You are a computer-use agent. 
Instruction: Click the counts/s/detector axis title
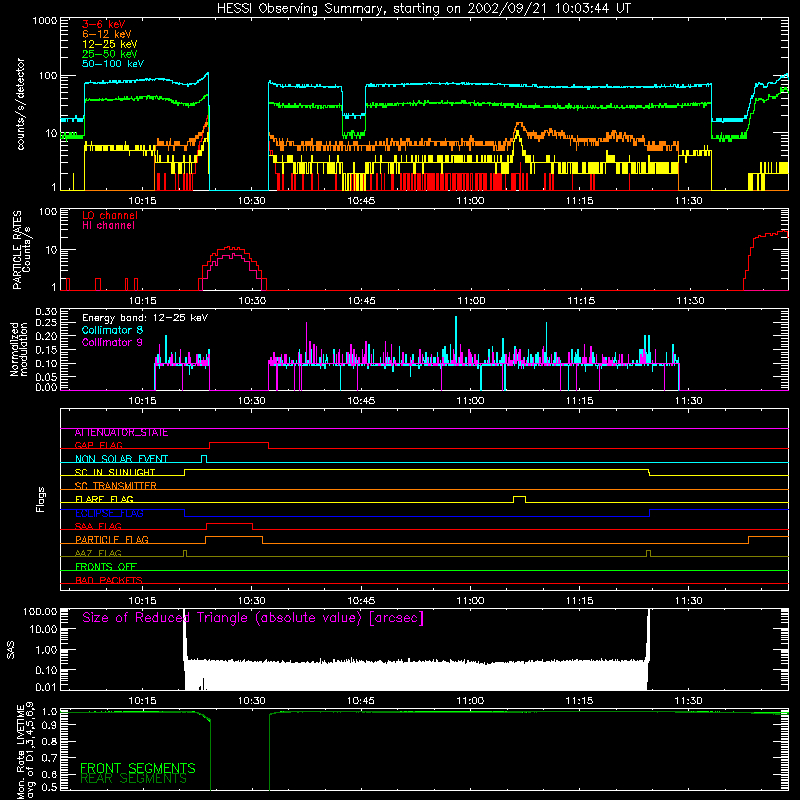(x=20, y=104)
